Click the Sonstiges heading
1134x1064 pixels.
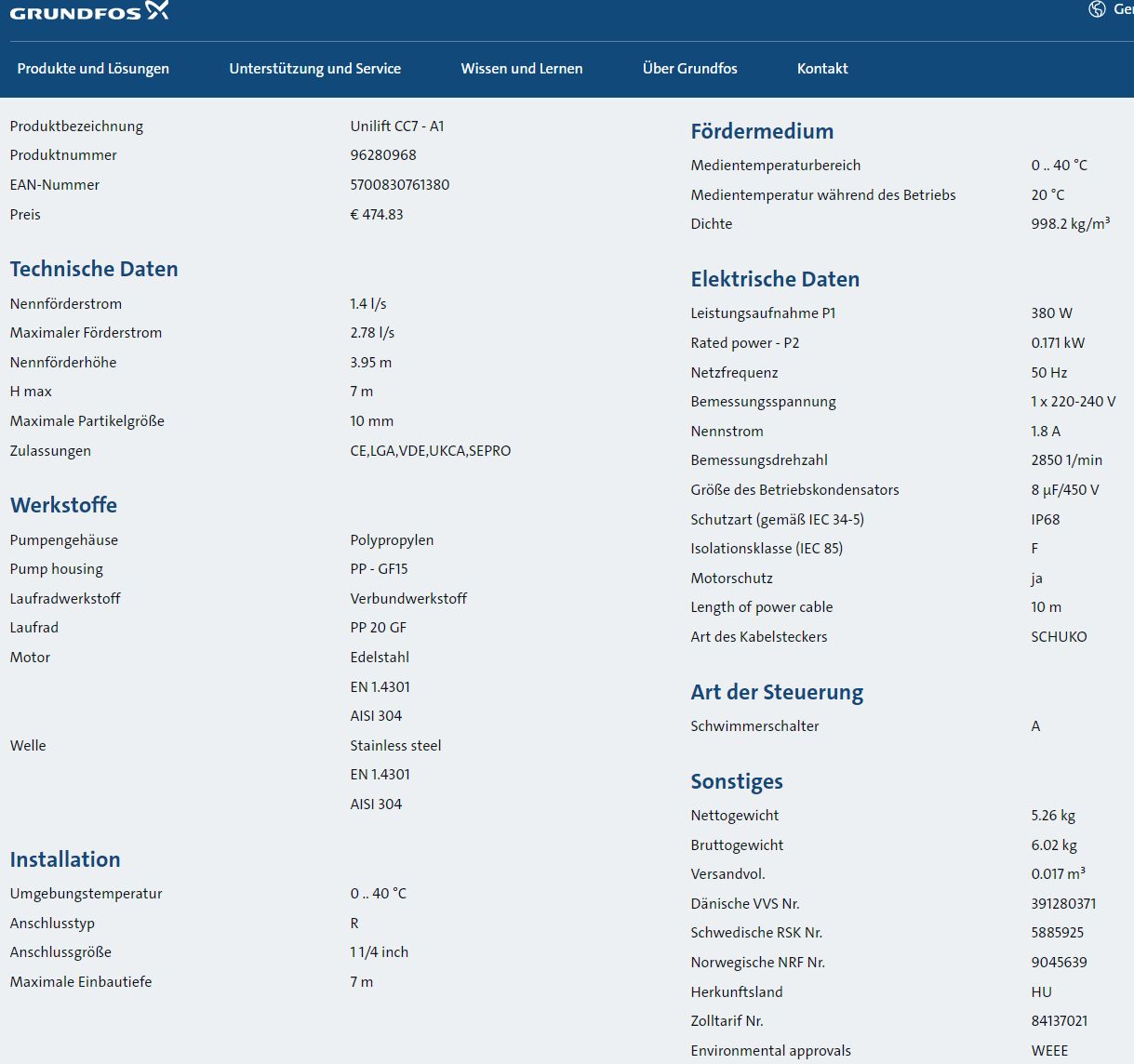[737, 781]
